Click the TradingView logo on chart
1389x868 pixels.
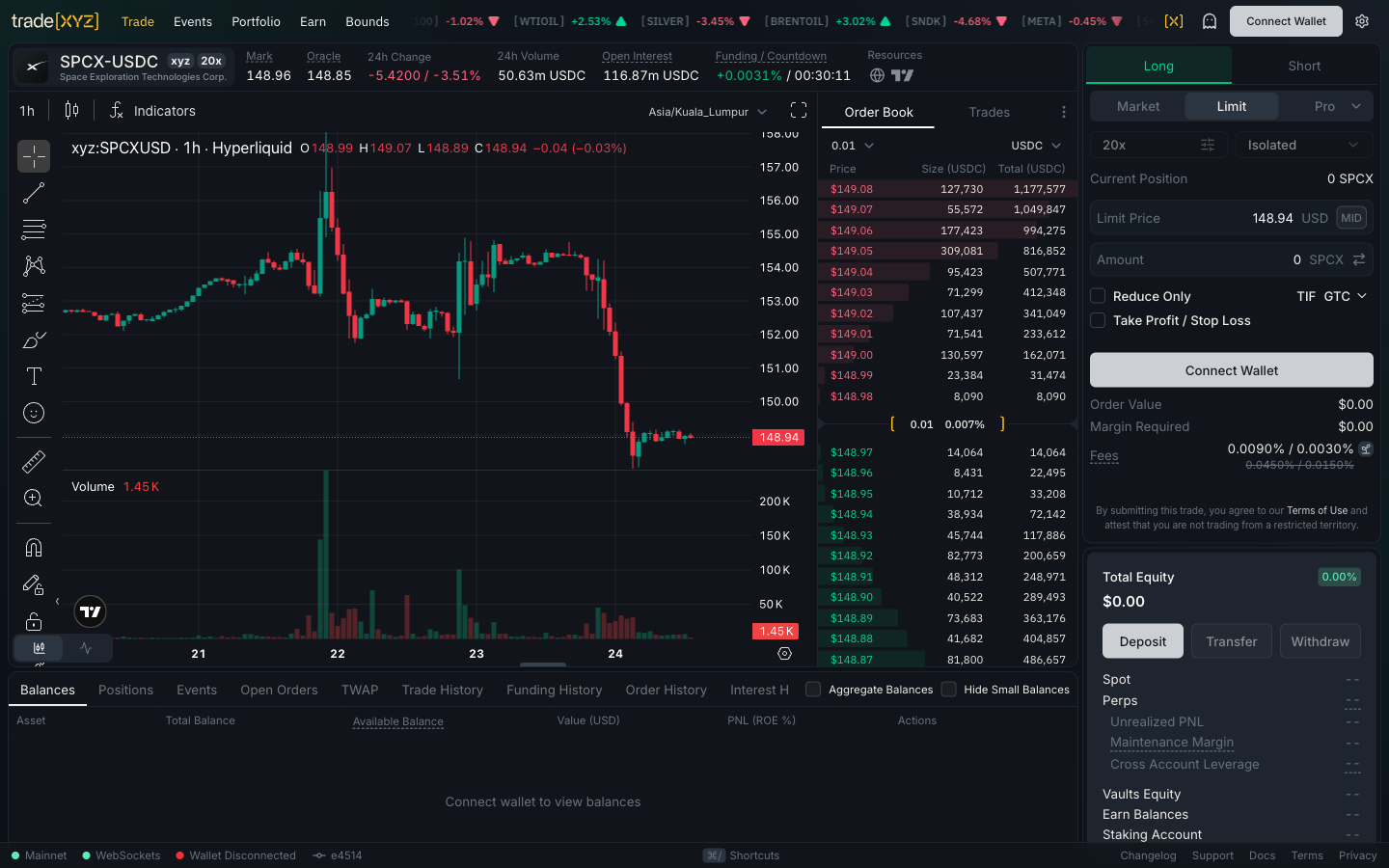pyautogui.click(x=91, y=611)
